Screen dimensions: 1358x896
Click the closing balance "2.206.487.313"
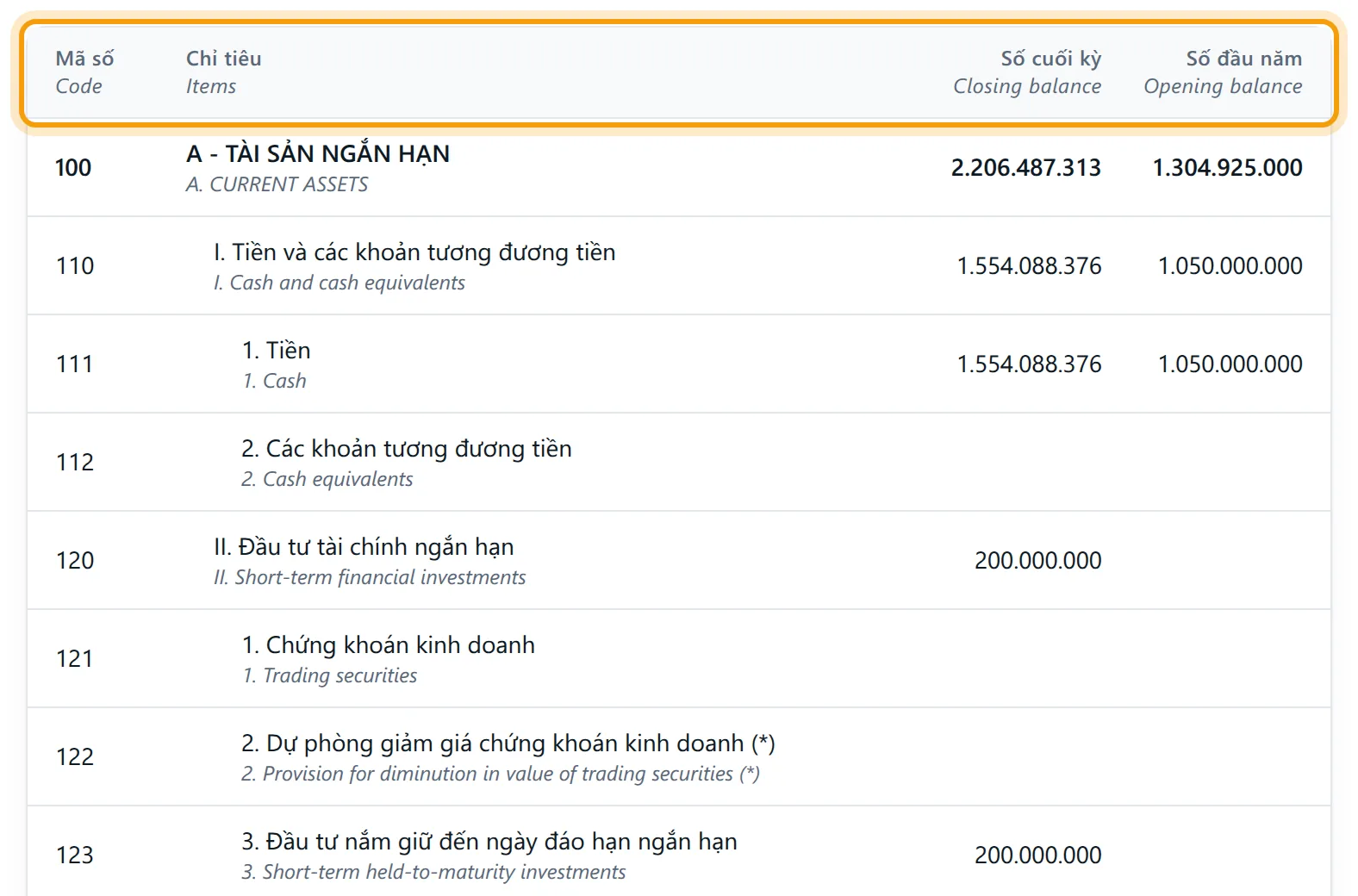[1026, 167]
